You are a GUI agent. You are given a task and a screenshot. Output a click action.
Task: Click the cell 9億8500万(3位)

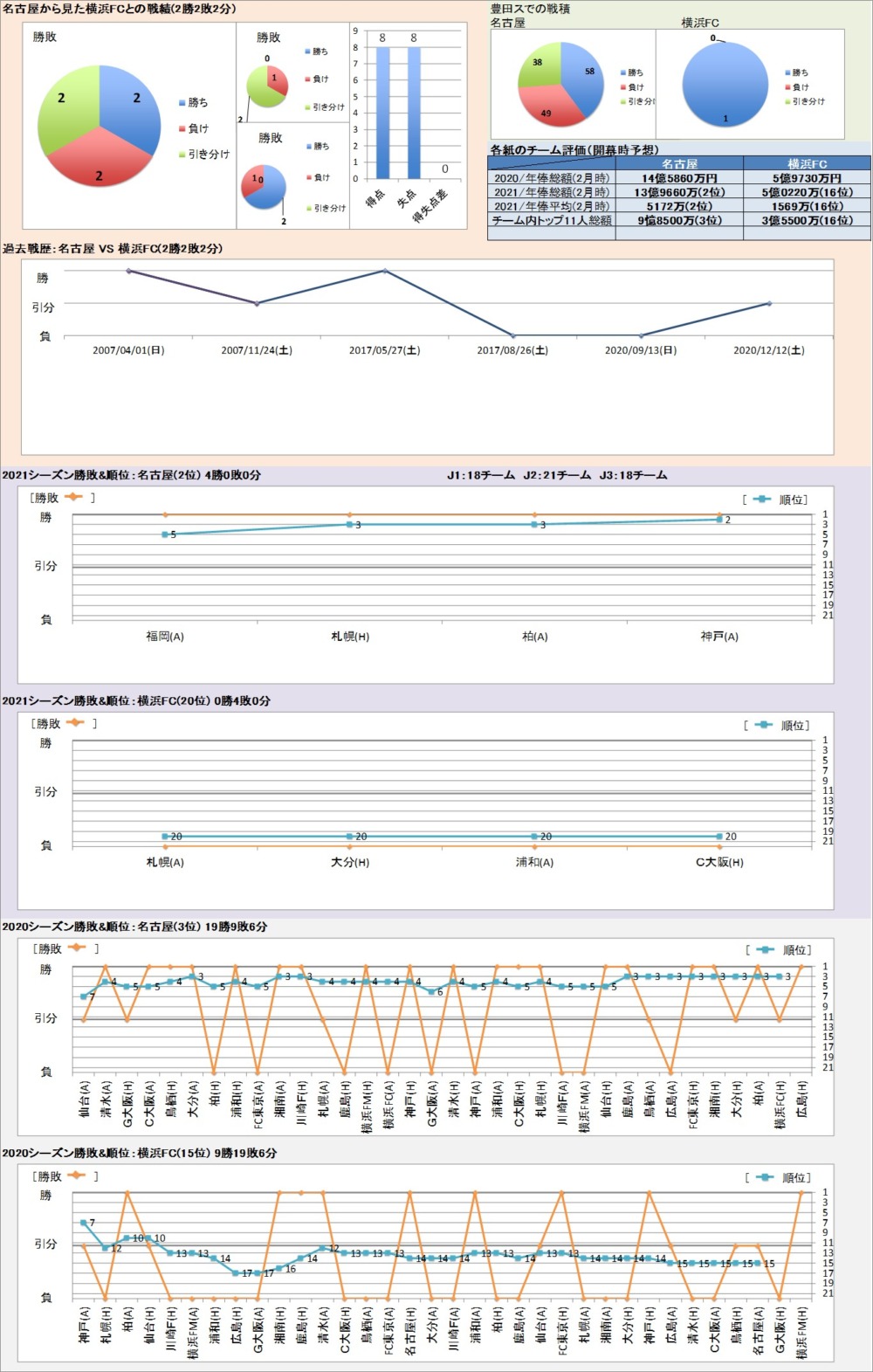tap(679, 220)
